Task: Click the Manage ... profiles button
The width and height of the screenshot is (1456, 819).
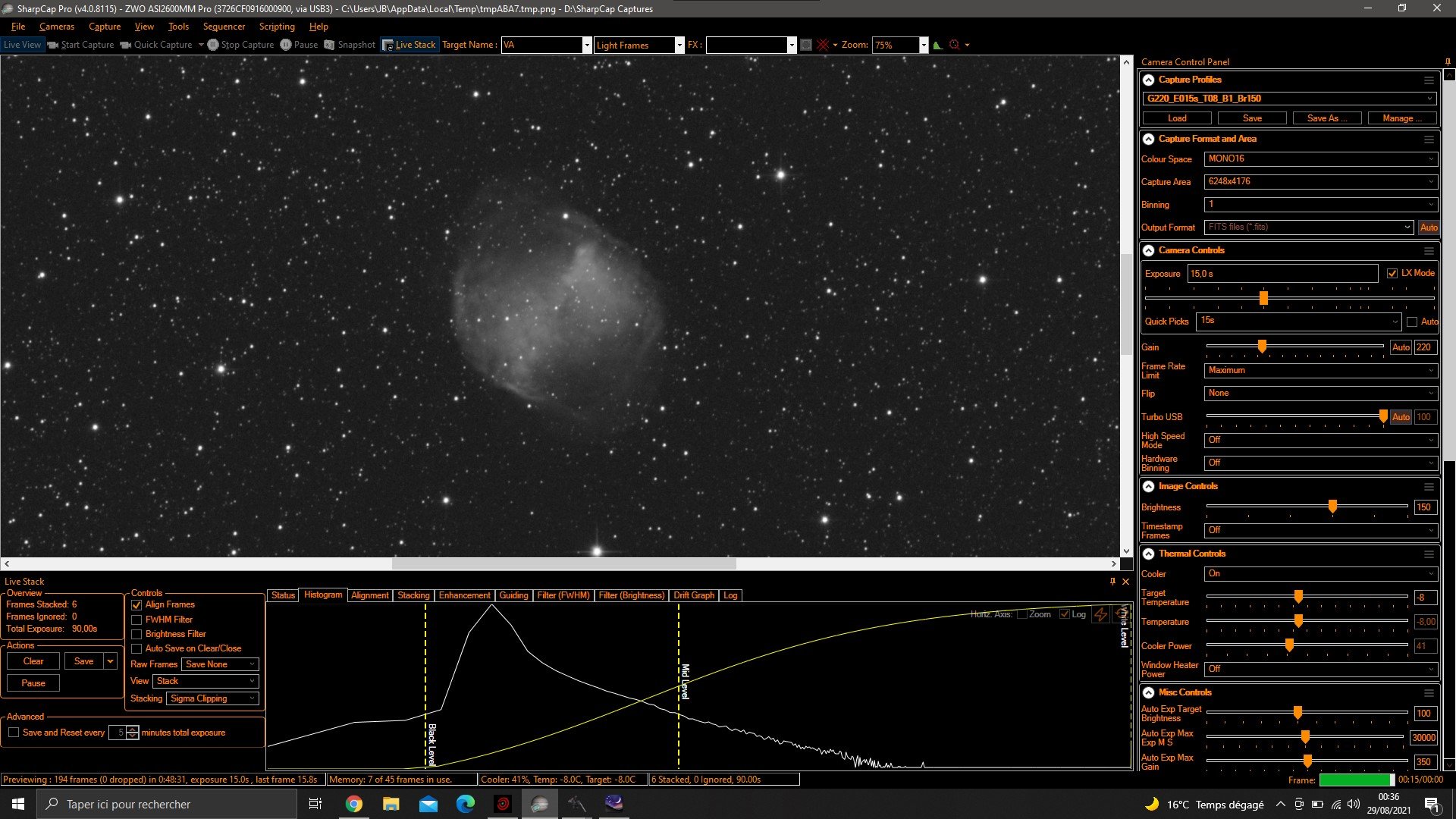Action: coord(1402,118)
